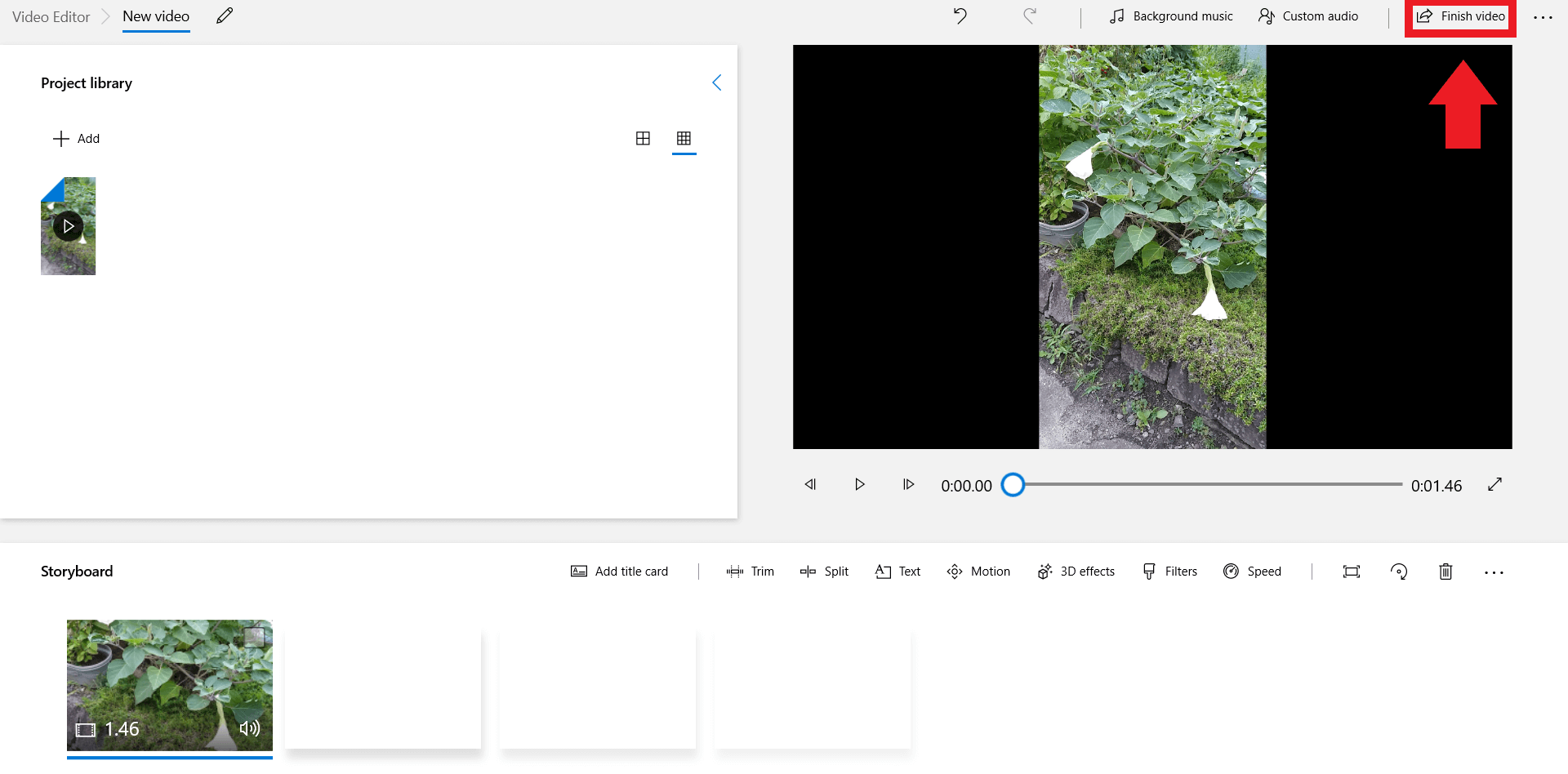Undo the last edit
1568x774 pixels.
(960, 16)
